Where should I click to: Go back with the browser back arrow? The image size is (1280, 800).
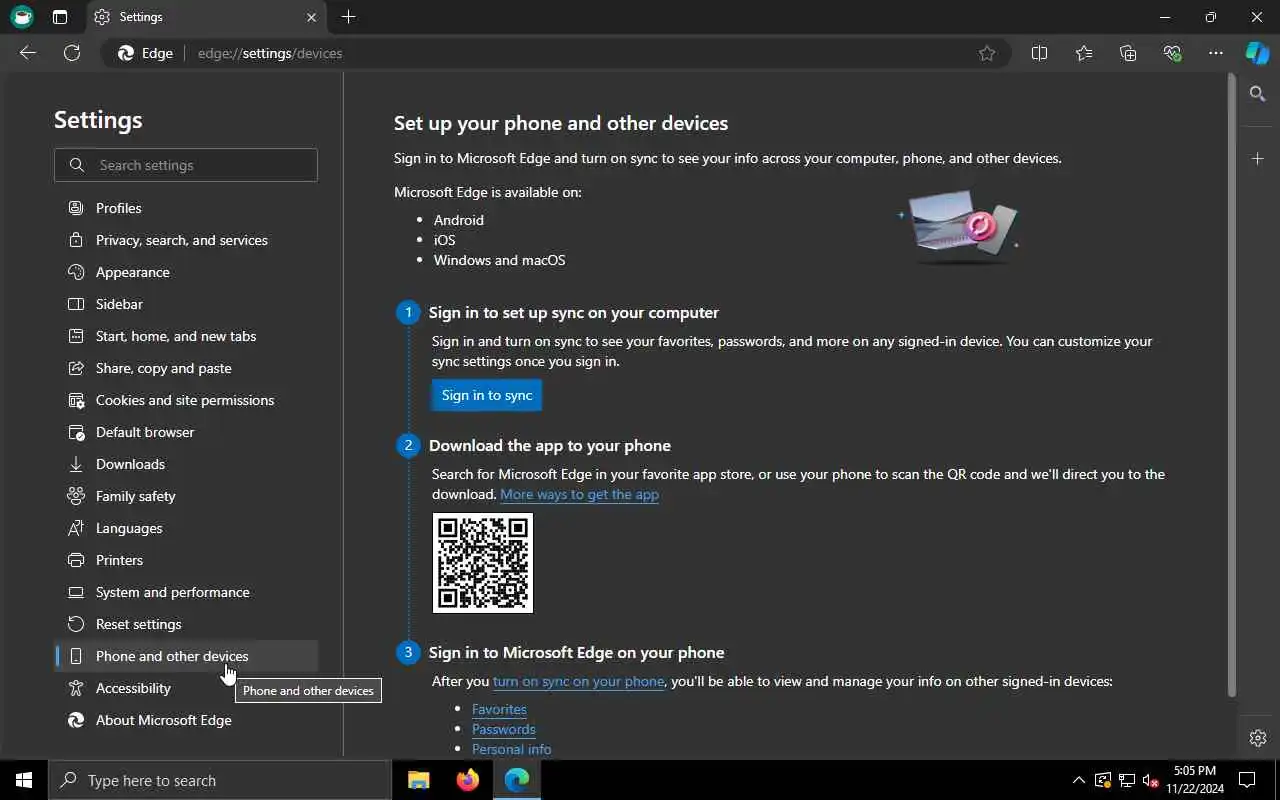[x=28, y=53]
